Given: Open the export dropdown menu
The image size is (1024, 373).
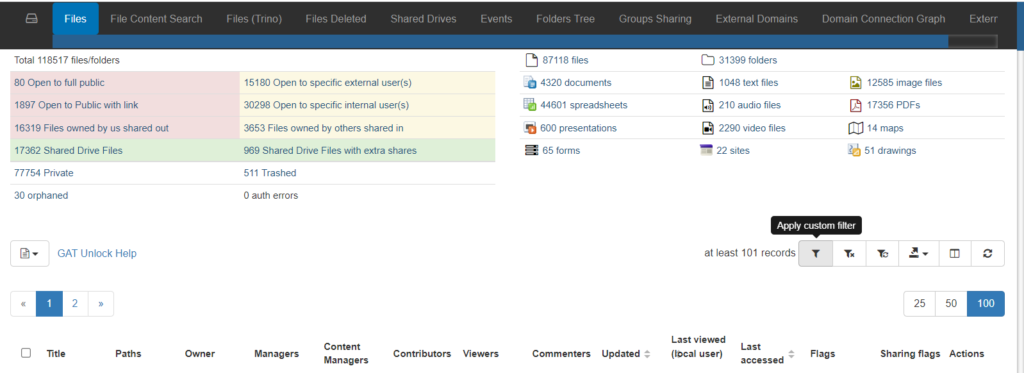Looking at the screenshot, I should pyautogui.click(x=919, y=253).
